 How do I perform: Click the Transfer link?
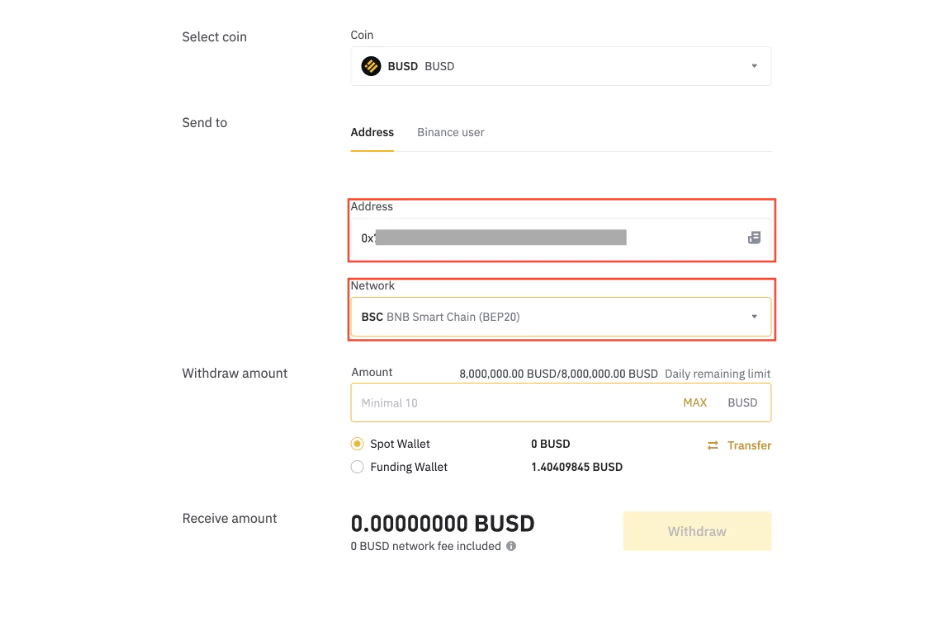pos(749,445)
